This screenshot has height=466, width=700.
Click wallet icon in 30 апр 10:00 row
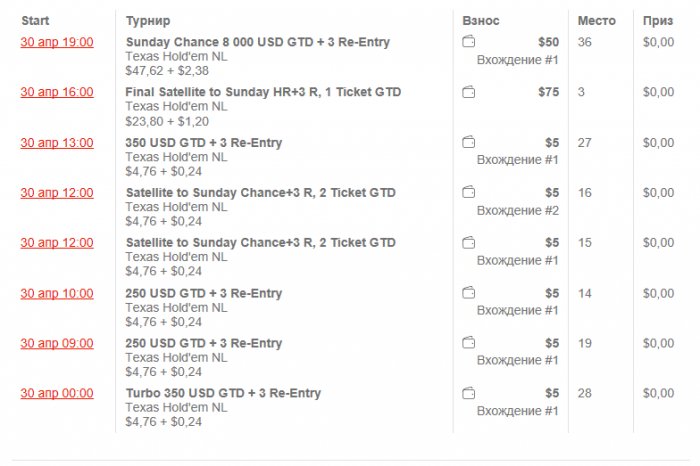(x=469, y=293)
